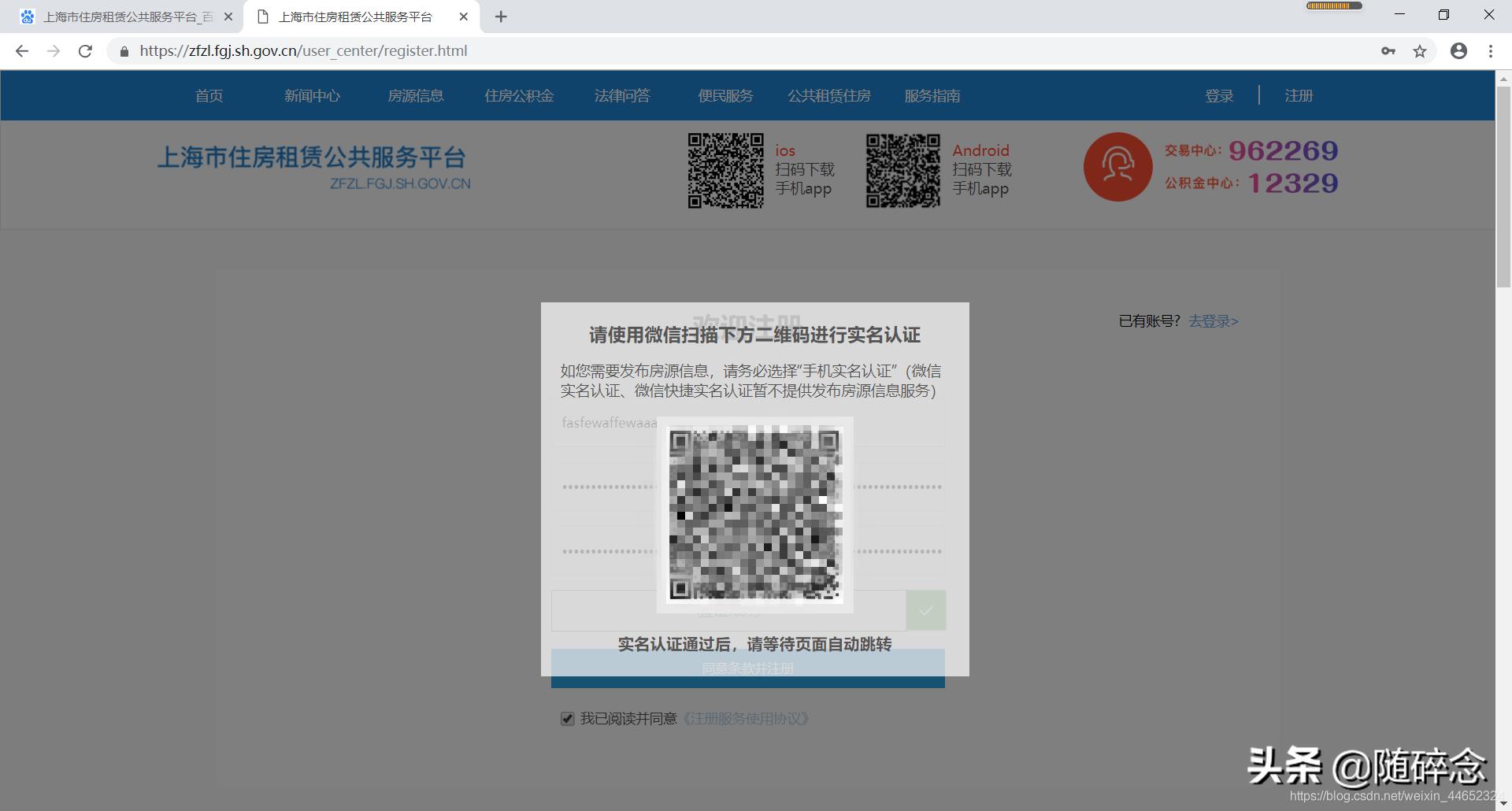The width and height of the screenshot is (1512, 811).
Task: Open the 住房公积金 navigation item
Action: tap(519, 95)
